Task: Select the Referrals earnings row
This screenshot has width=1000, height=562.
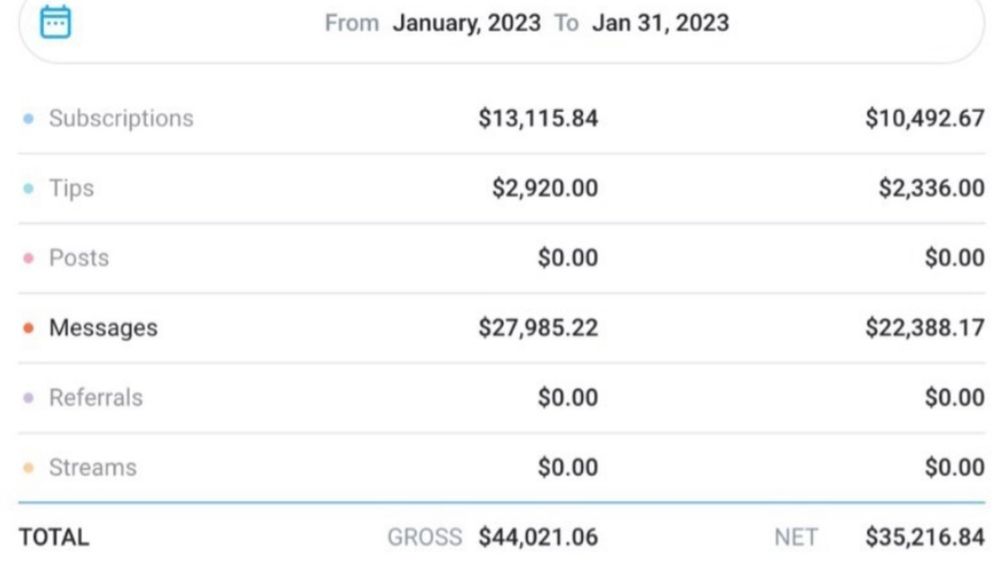Action: [x=502, y=398]
